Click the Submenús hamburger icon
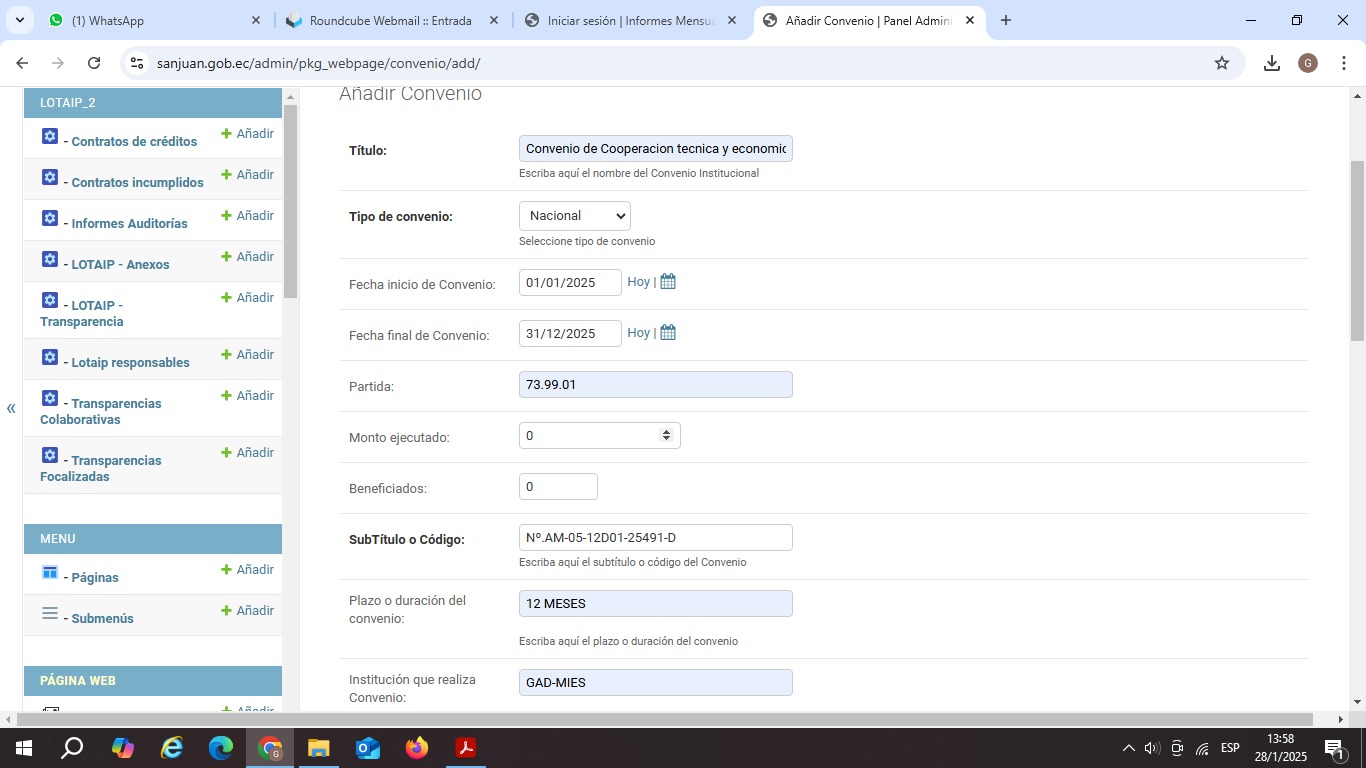 (50, 614)
